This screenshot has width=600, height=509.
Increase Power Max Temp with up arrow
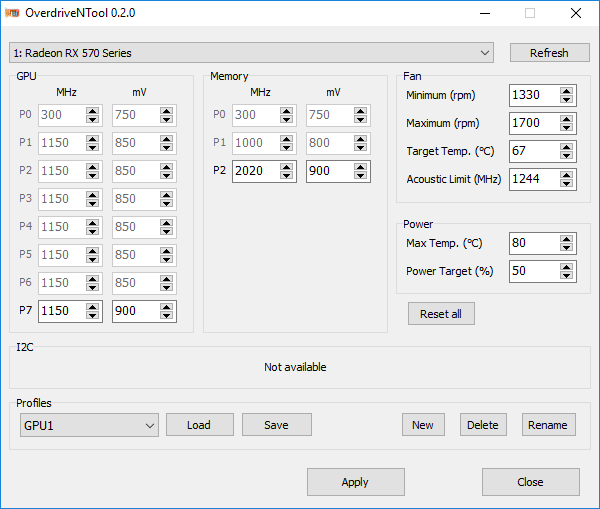(566, 239)
